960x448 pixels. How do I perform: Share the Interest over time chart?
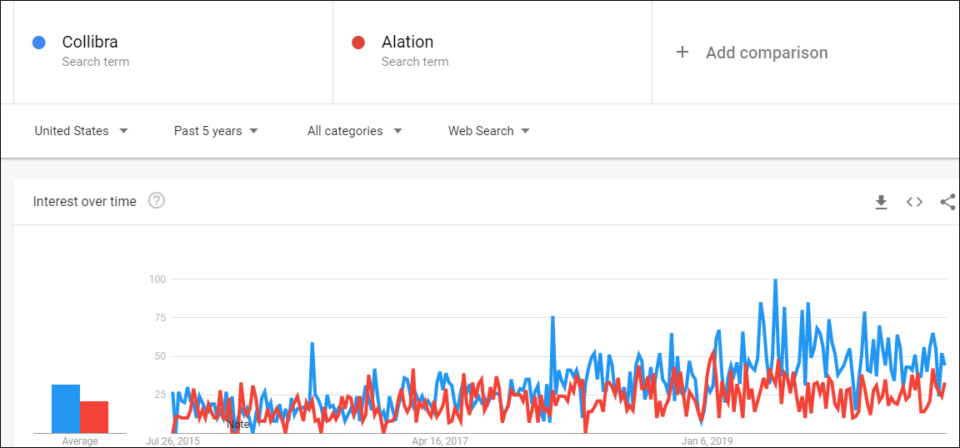(x=948, y=202)
